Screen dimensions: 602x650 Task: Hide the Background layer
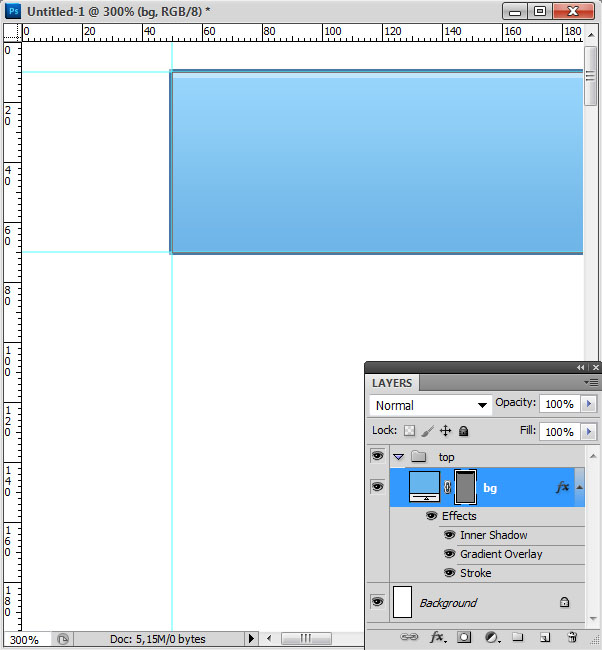click(377, 601)
